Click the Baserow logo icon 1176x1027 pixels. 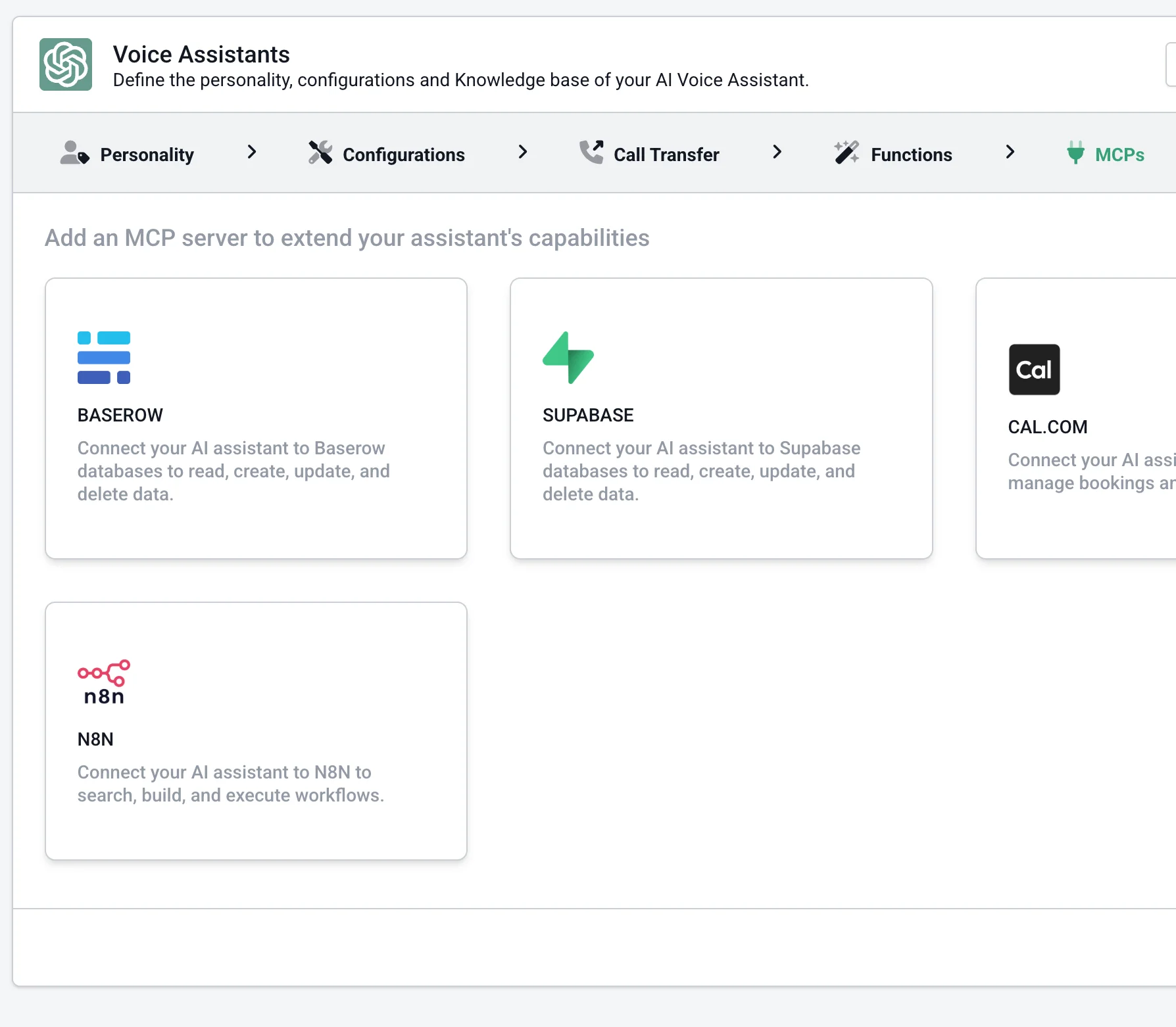[x=104, y=358]
